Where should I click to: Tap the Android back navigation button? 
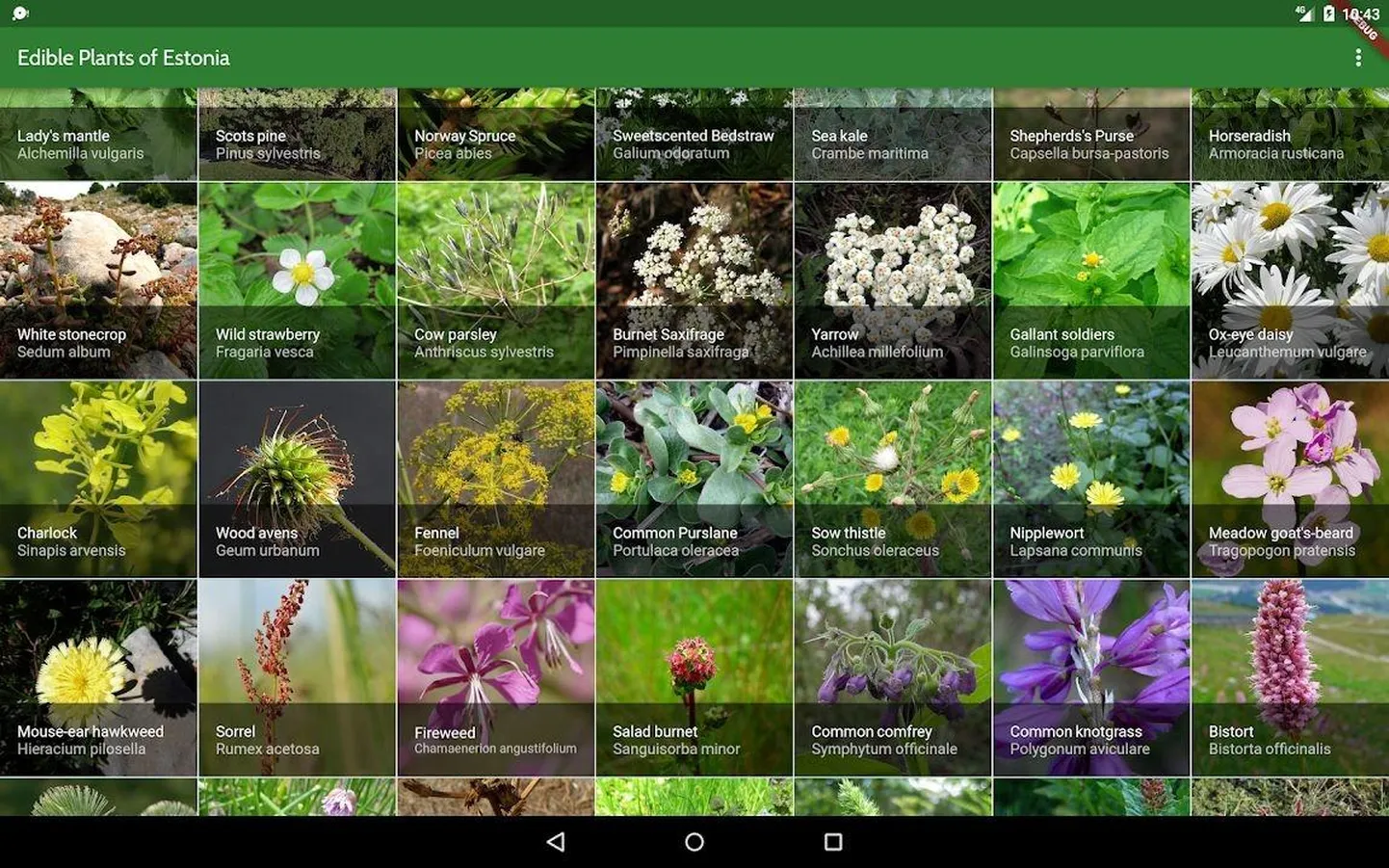tap(556, 842)
